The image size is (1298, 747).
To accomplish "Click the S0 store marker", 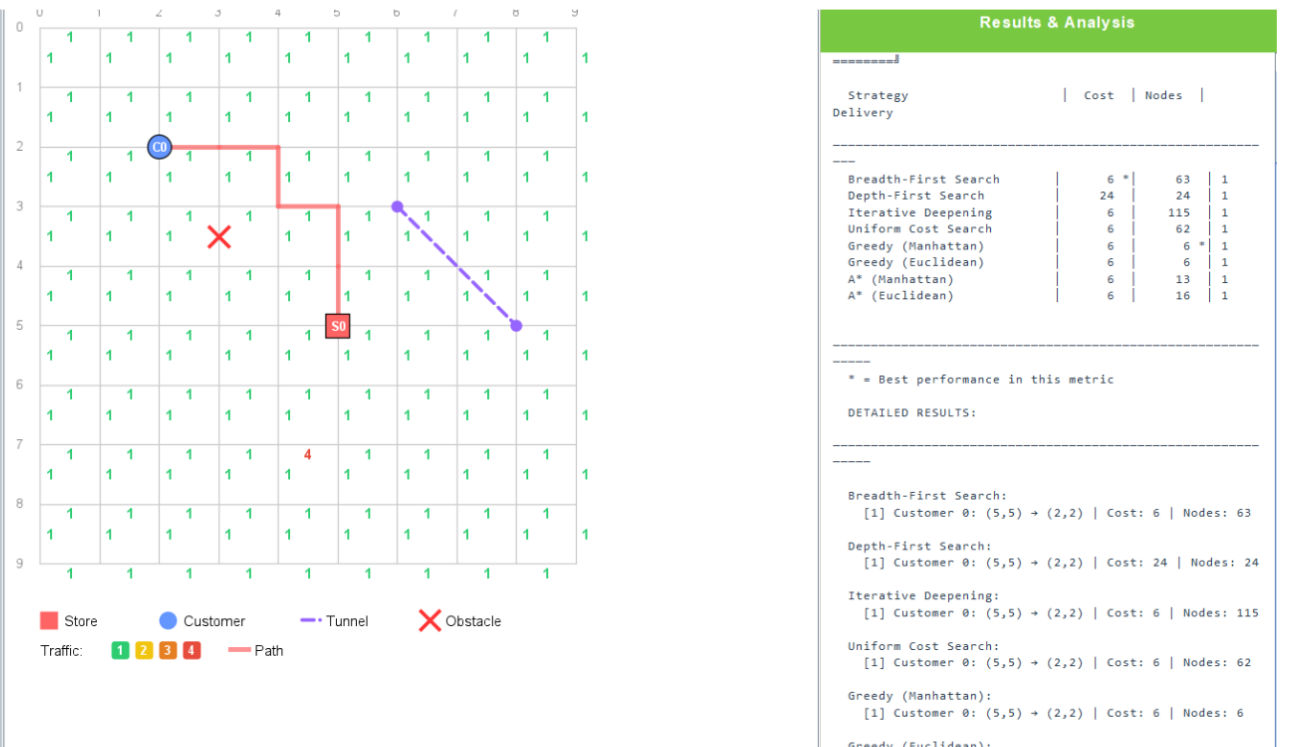I will pyautogui.click(x=338, y=326).
